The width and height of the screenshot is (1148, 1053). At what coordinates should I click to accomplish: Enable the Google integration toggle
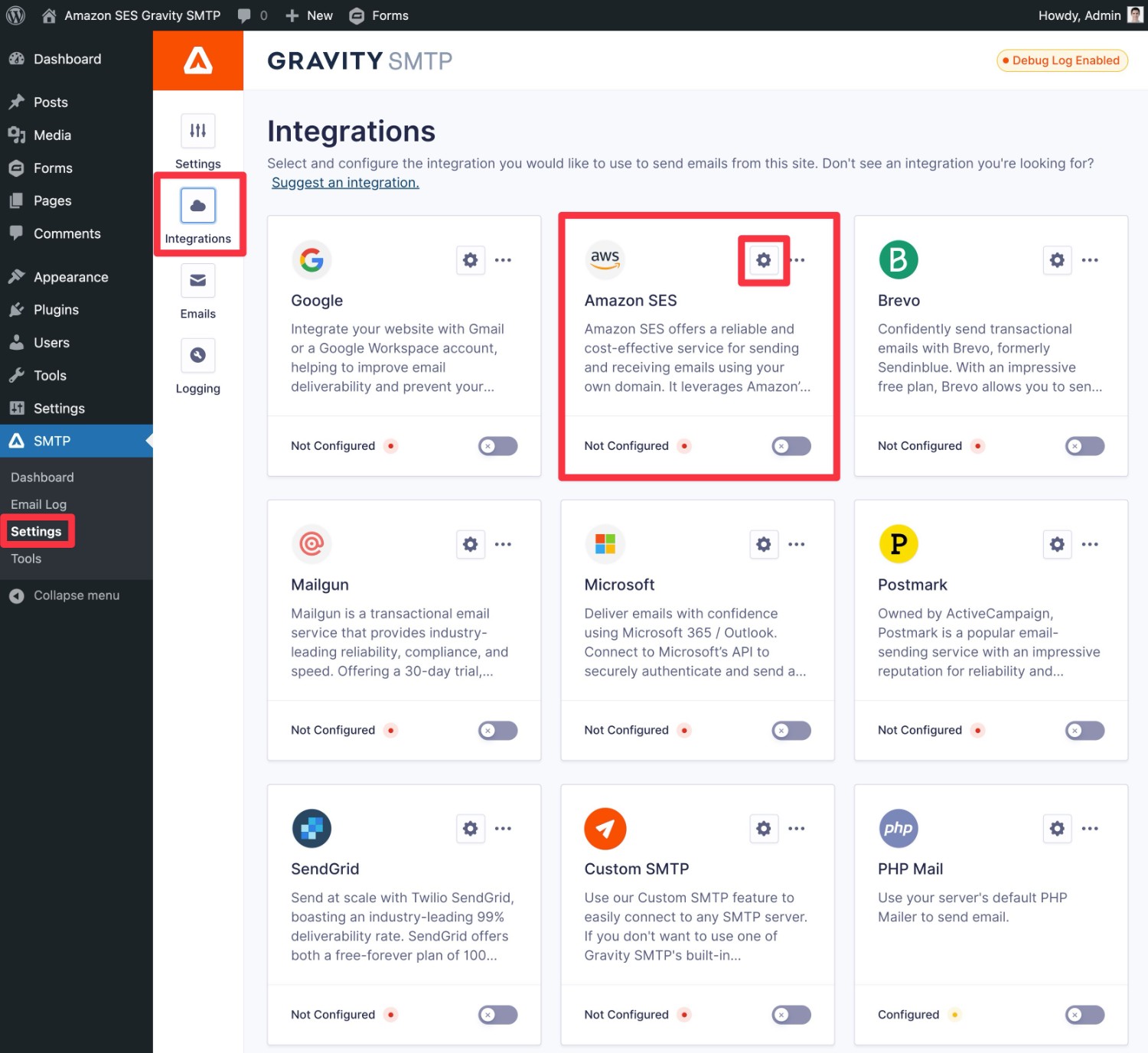pos(498,446)
